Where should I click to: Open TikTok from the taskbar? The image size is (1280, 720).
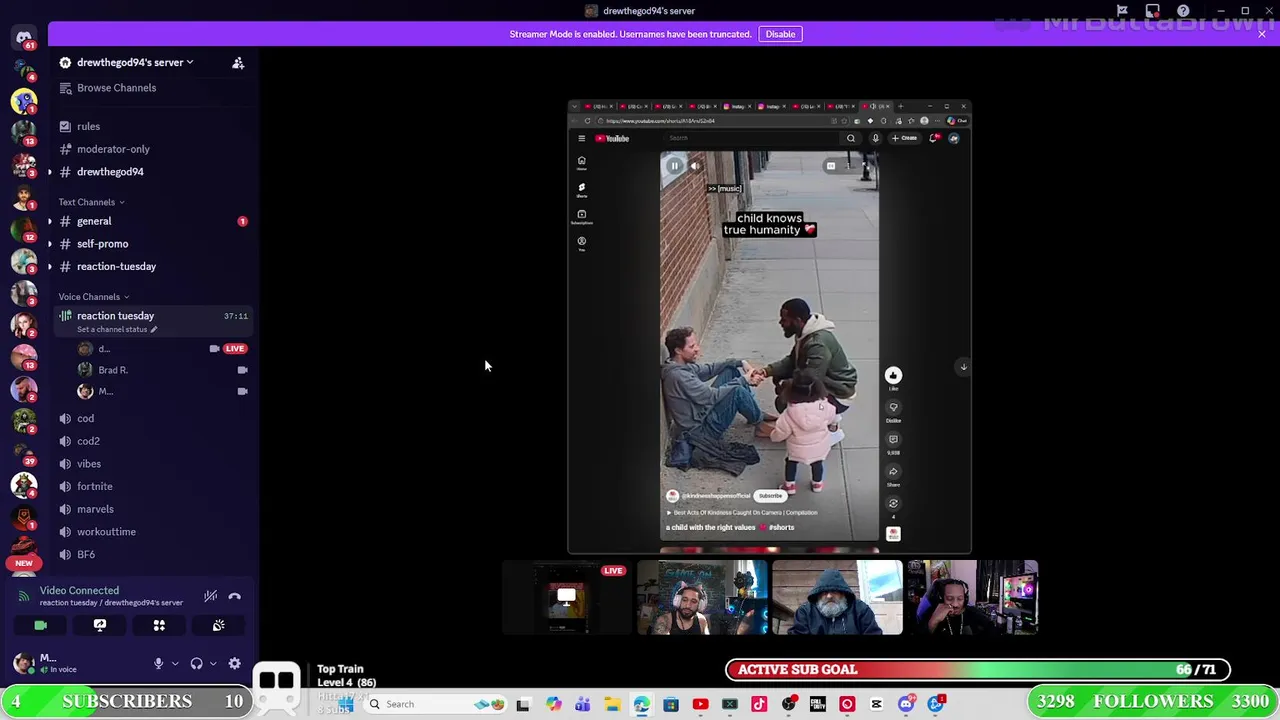coord(759,704)
